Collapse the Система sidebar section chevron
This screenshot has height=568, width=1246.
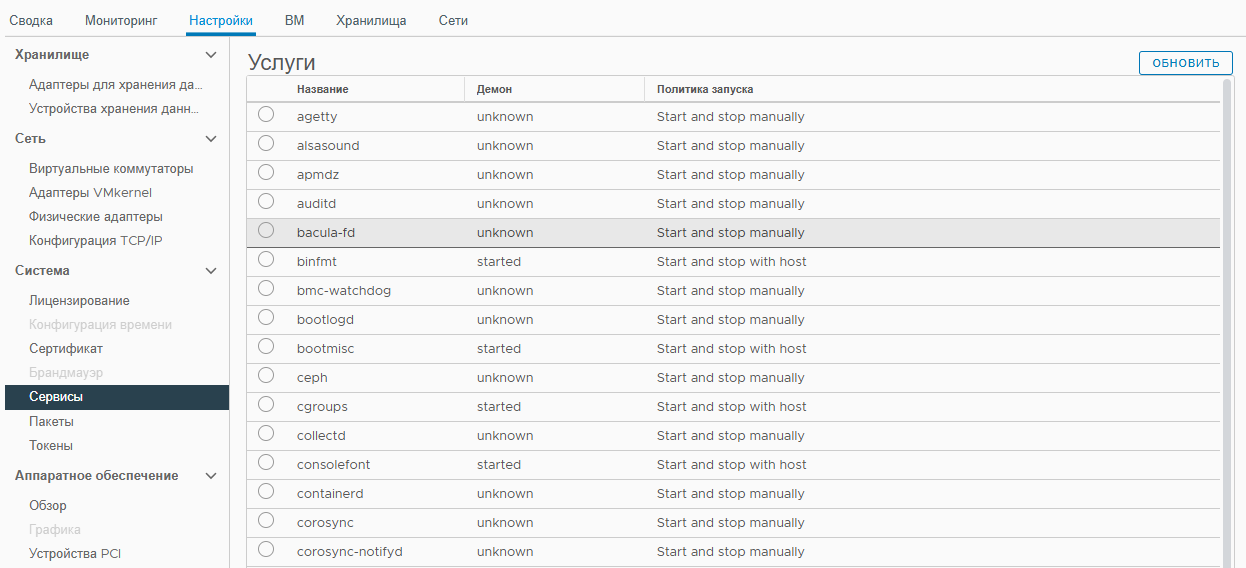(x=211, y=271)
